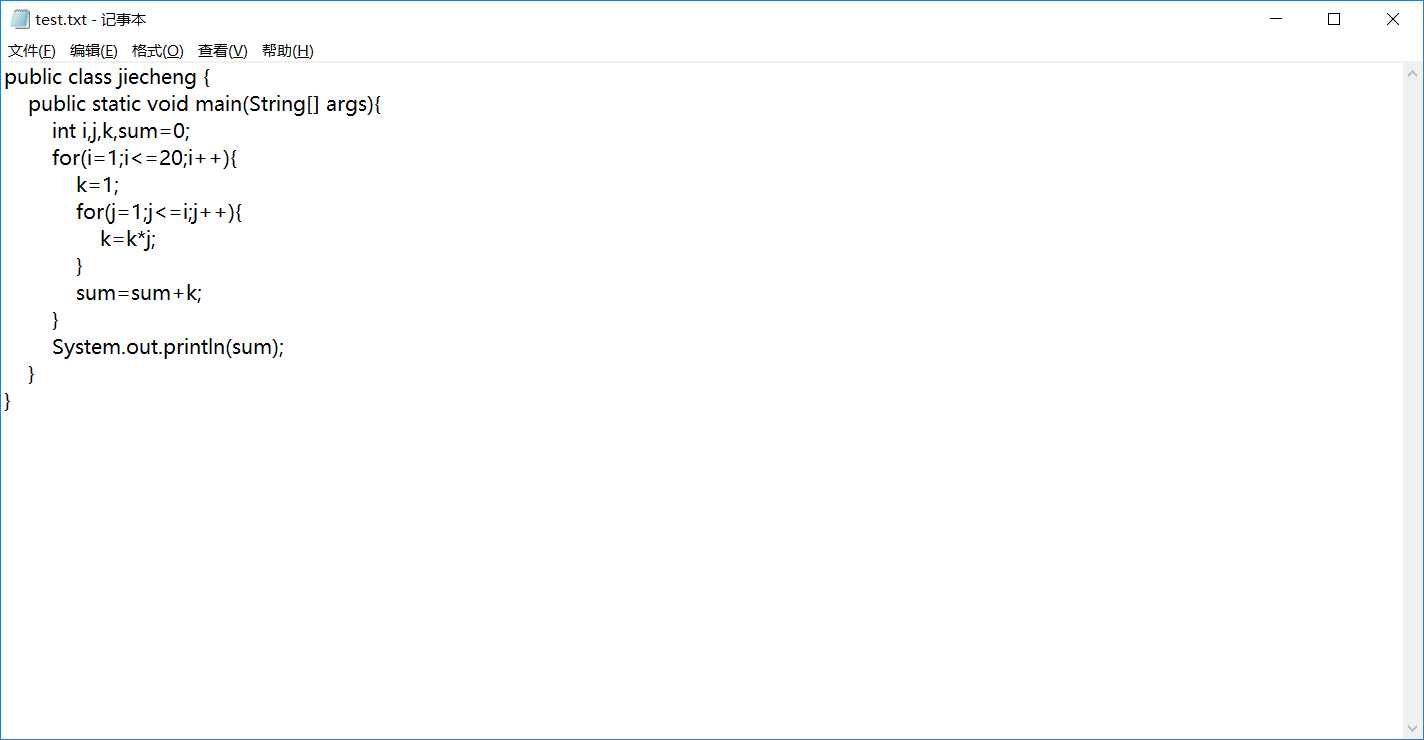Open the 文件(F) menu
The height and width of the screenshot is (740, 1424).
pyautogui.click(x=32, y=51)
